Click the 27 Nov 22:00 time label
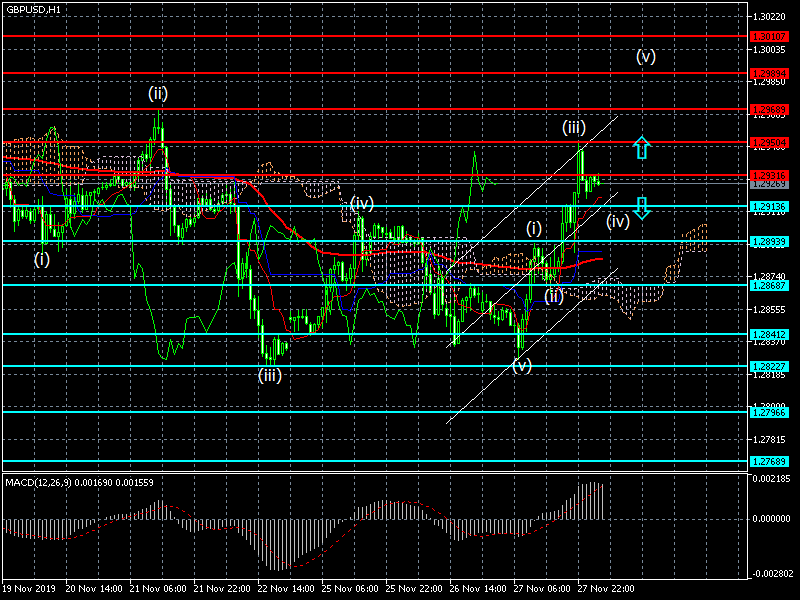800x600 pixels. [605, 589]
